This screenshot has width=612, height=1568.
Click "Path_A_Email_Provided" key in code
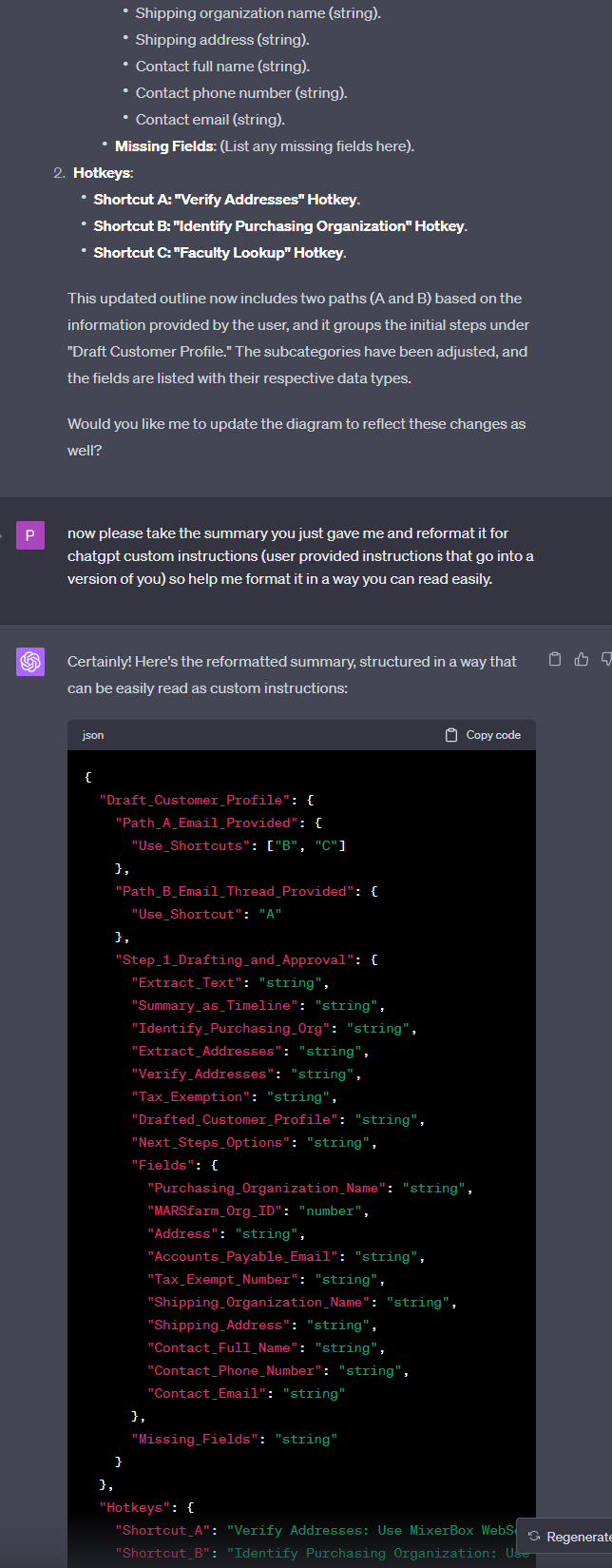206,823
